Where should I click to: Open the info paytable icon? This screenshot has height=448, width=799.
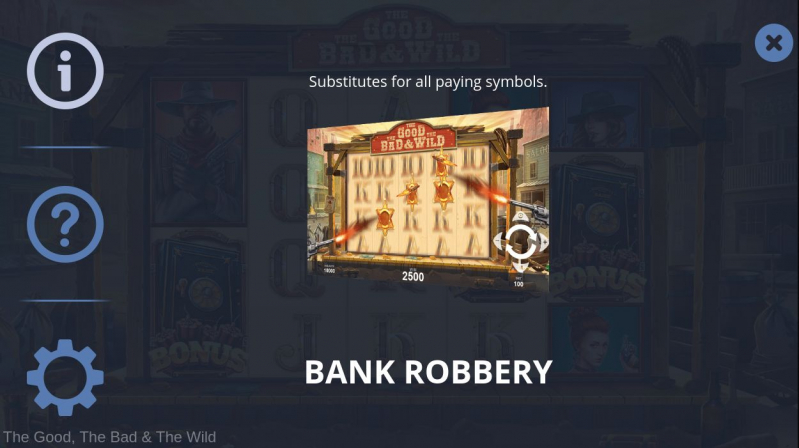tap(65, 71)
